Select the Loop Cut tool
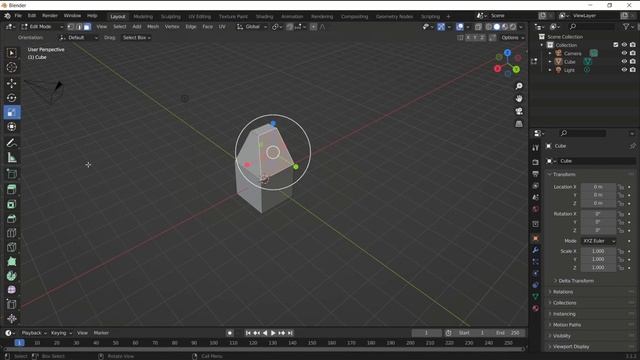 coord(11,233)
